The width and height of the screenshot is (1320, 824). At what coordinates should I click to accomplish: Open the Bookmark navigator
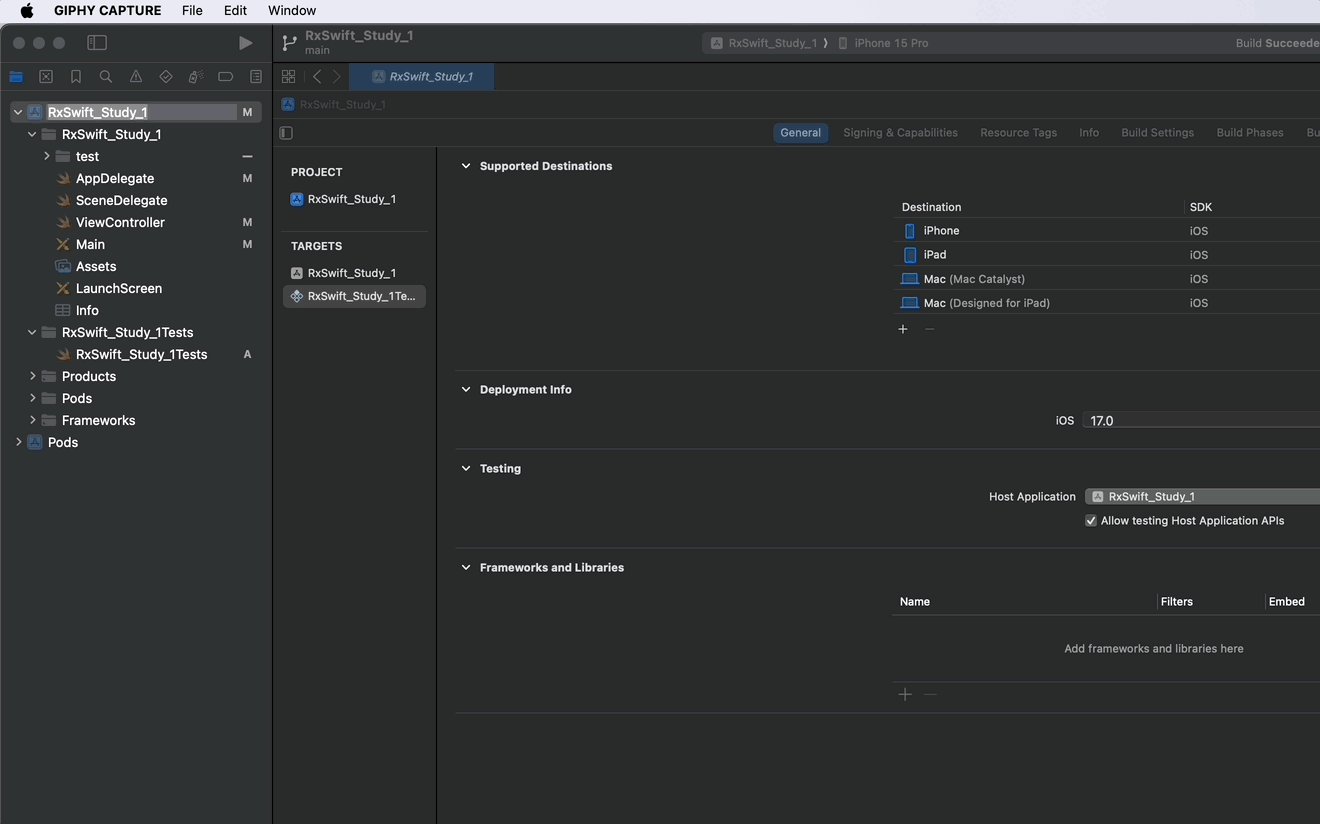[x=76, y=77]
